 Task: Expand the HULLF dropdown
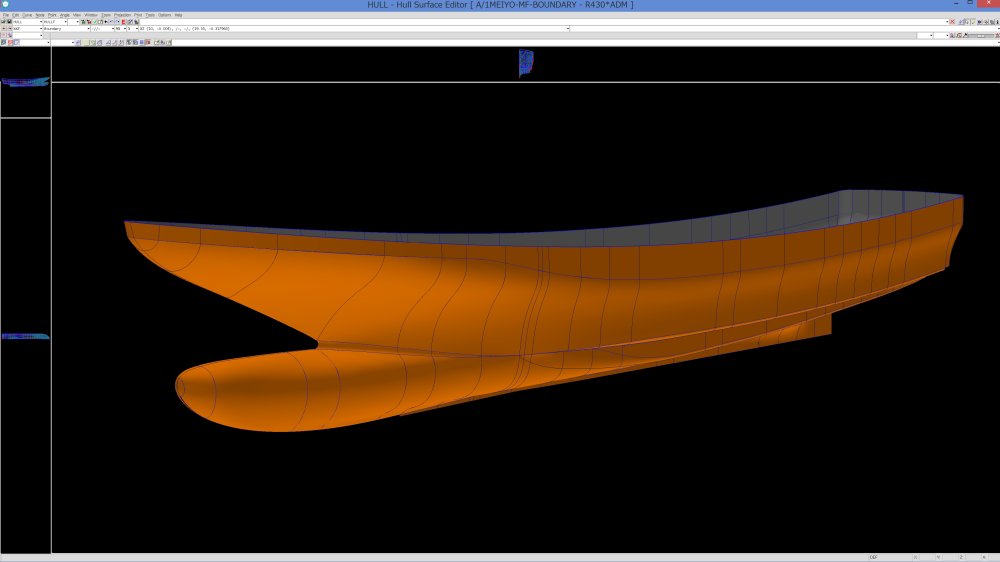click(x=66, y=22)
